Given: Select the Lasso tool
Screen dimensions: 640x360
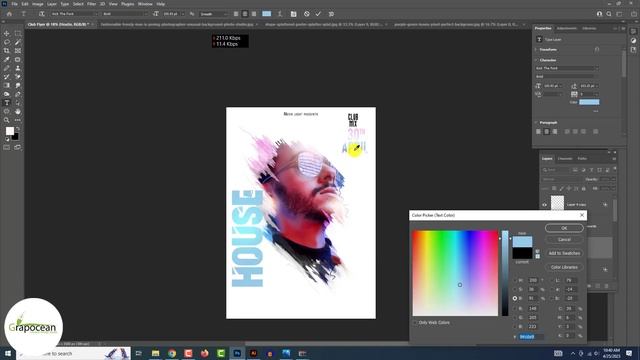Looking at the screenshot, I should [7, 42].
